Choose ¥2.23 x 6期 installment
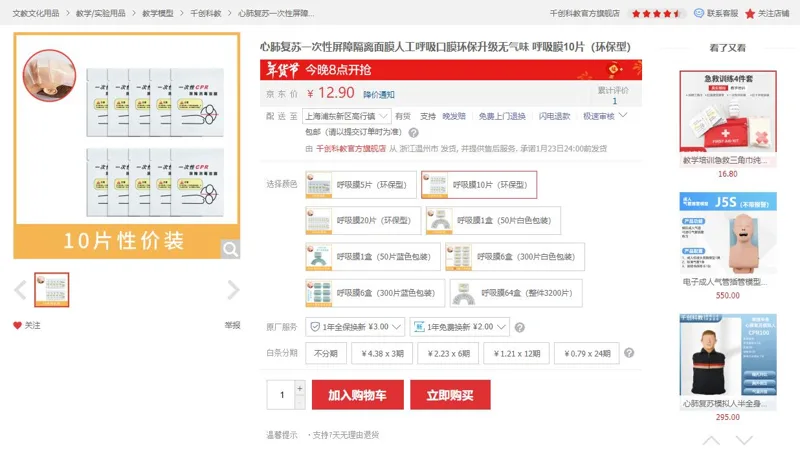This screenshot has width=800, height=451. [x=448, y=353]
